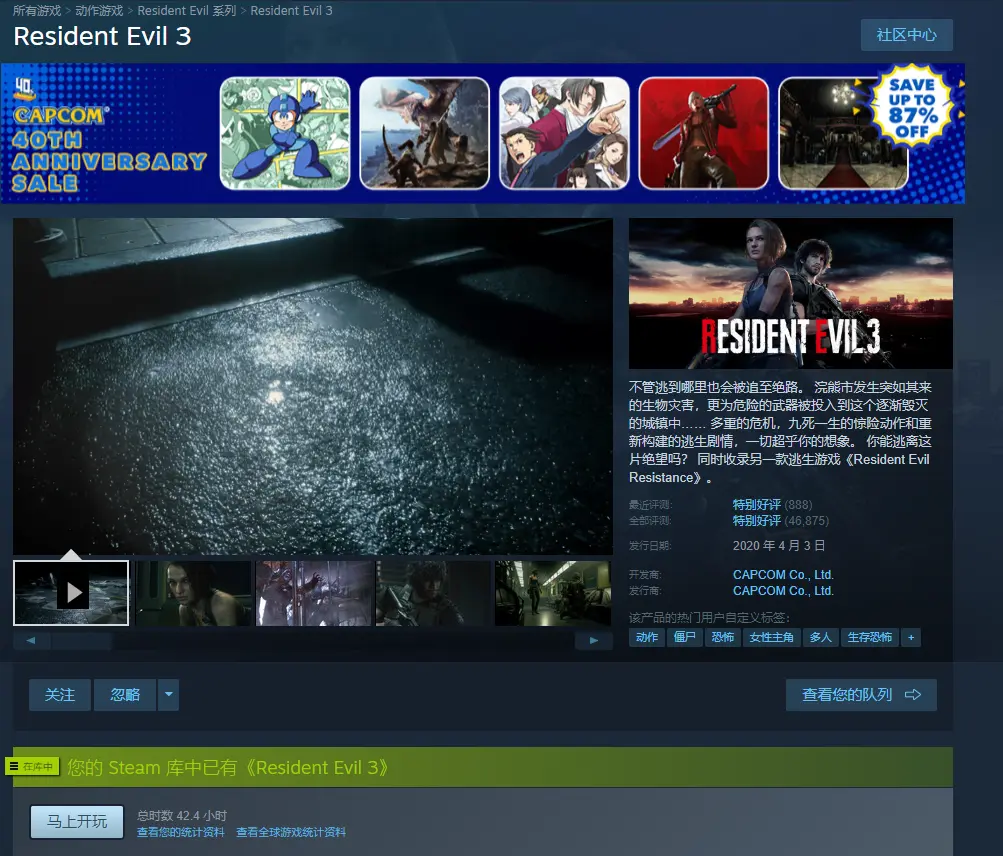Open publisher CAPCOM Co., Ltd. link
Image resolution: width=1003 pixels, height=856 pixels.
[x=783, y=590]
